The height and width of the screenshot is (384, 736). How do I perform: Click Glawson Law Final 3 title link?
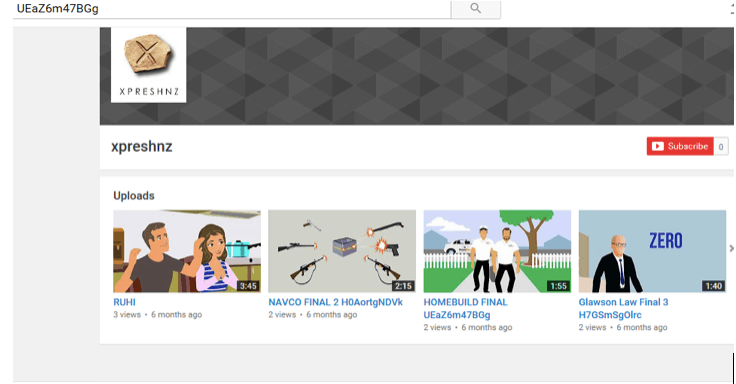tap(623, 308)
